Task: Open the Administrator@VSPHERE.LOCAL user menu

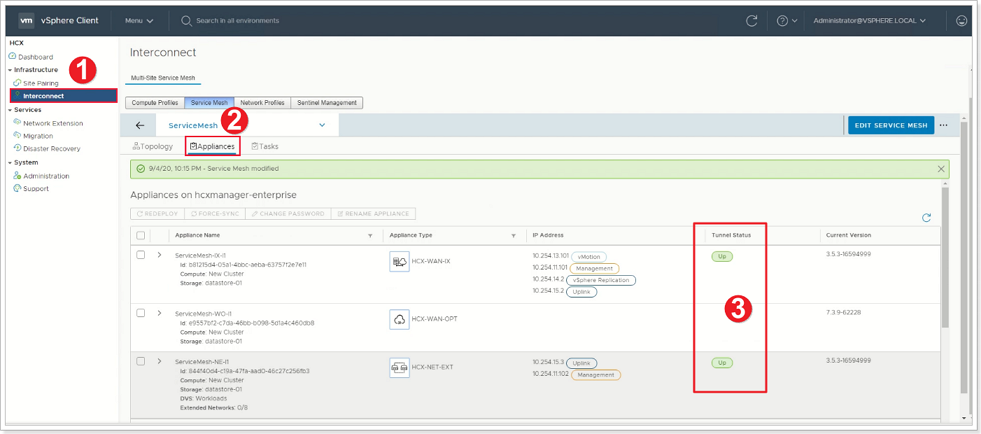Action: click(x=869, y=20)
